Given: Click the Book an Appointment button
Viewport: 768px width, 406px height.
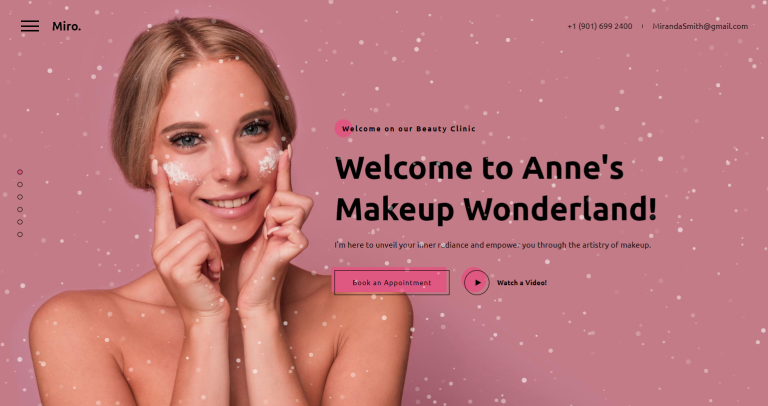Looking at the screenshot, I should [x=391, y=282].
